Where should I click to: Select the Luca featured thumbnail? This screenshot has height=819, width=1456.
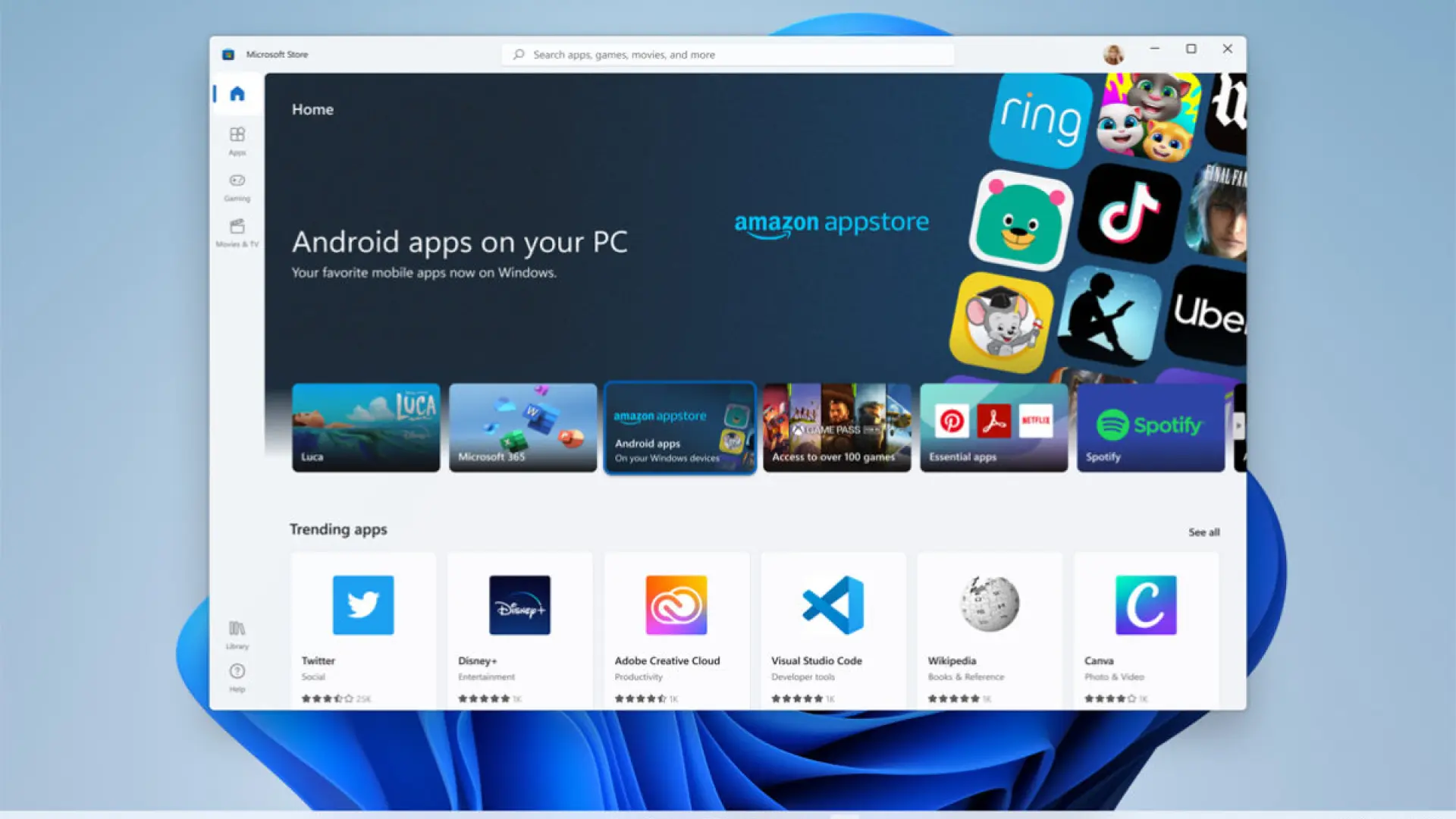click(366, 427)
